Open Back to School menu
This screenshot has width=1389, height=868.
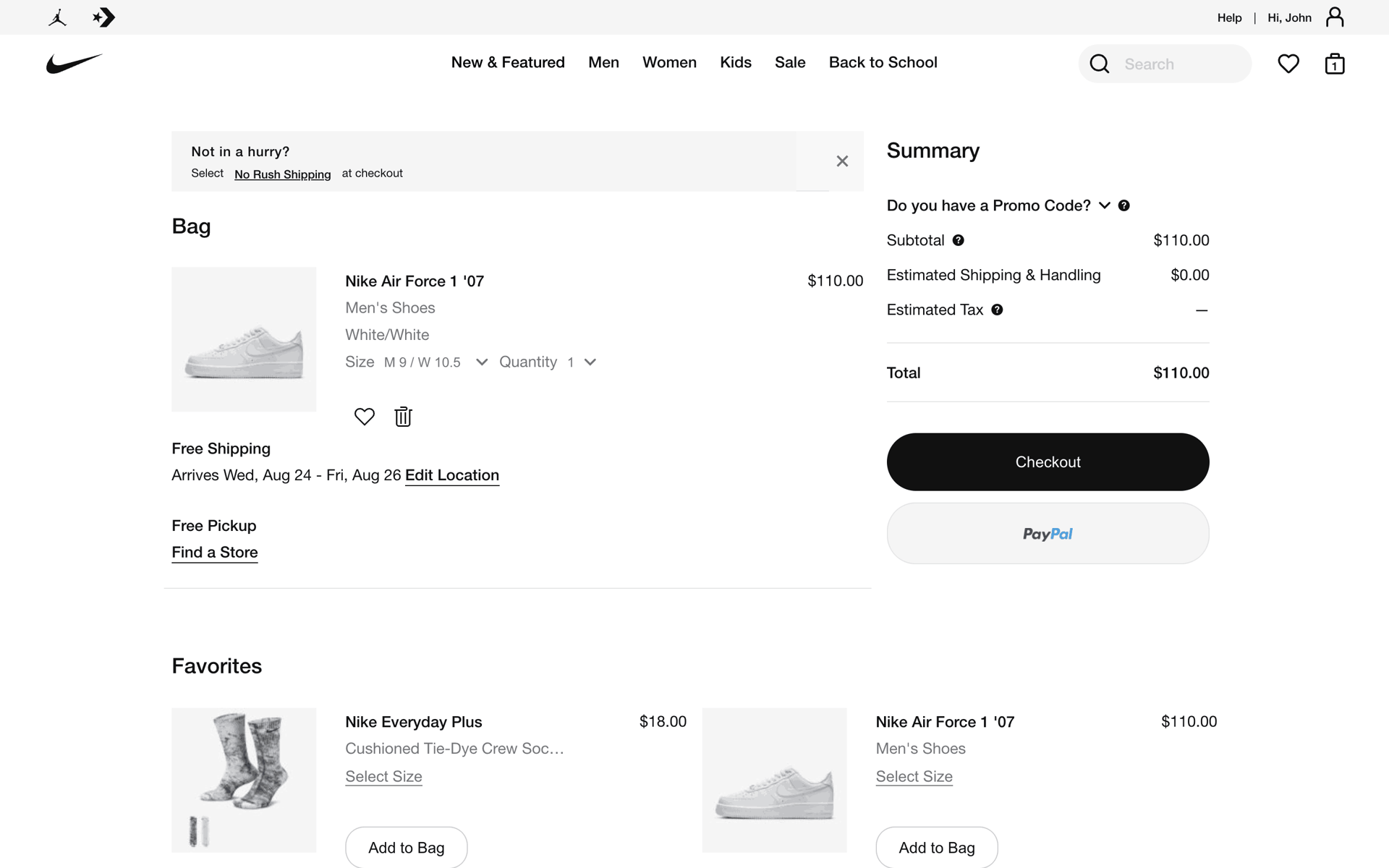pyautogui.click(x=883, y=62)
